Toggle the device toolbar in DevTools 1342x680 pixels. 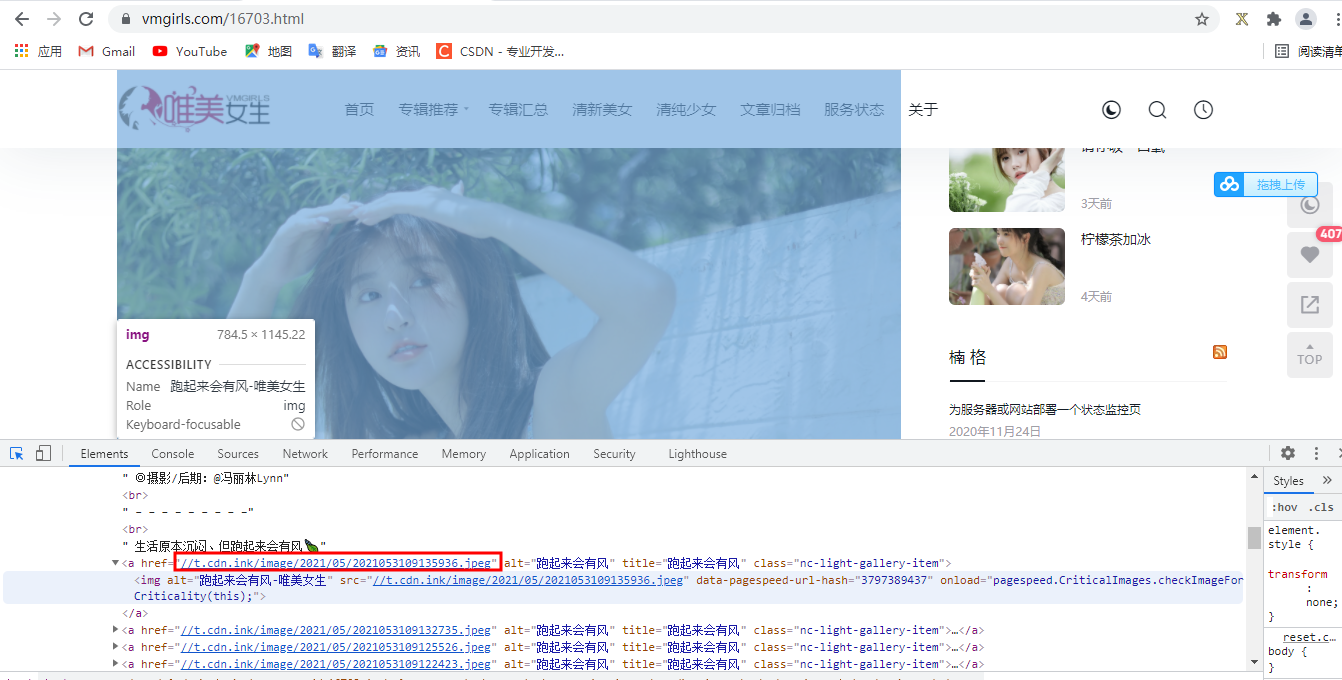click(x=43, y=453)
